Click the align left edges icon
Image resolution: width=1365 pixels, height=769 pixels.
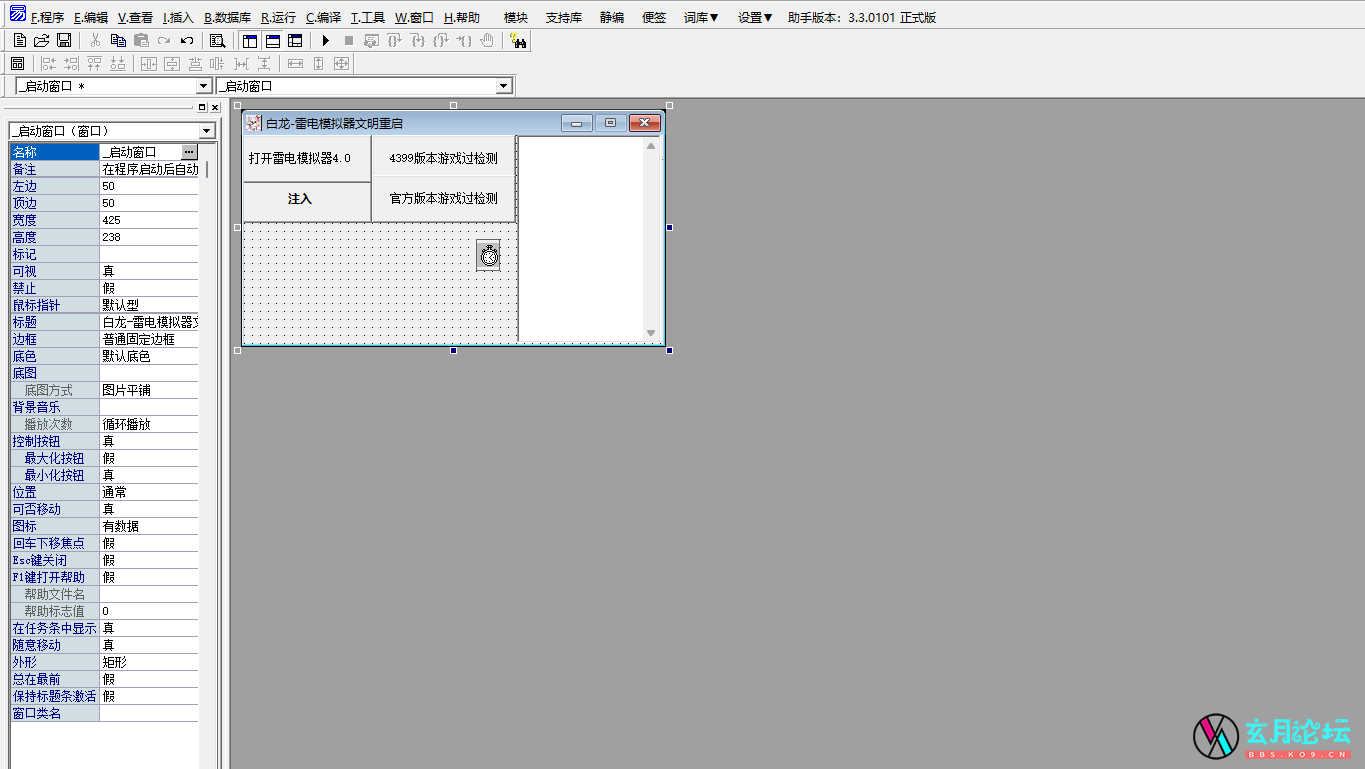[x=48, y=64]
